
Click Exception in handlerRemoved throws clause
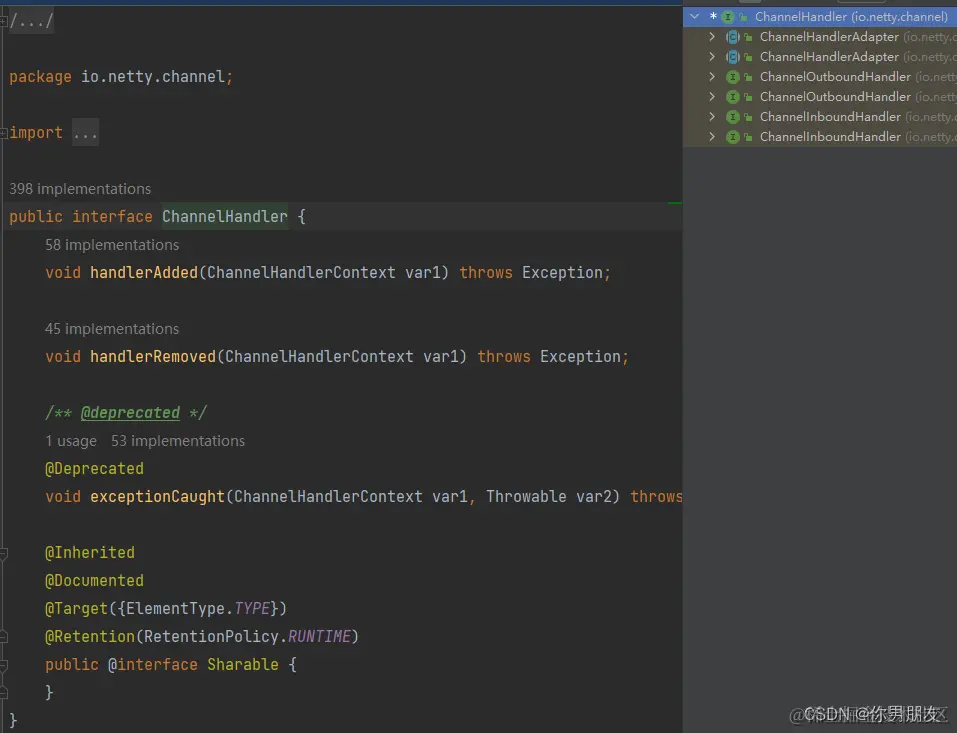[x=580, y=356]
